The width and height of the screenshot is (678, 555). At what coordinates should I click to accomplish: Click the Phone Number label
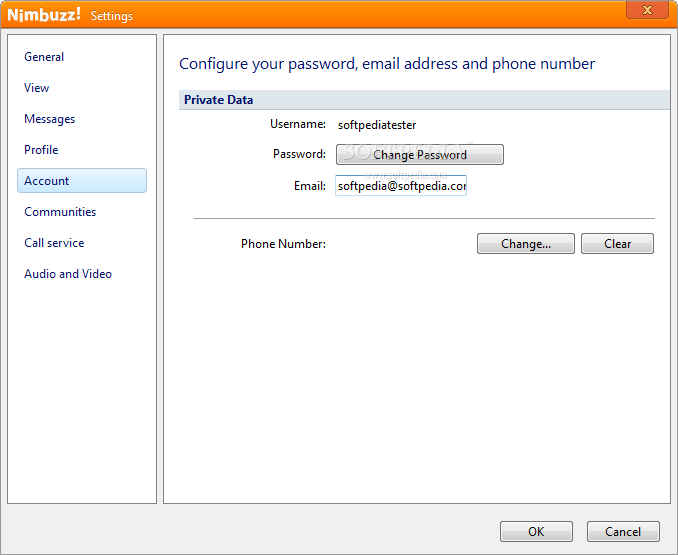[283, 244]
